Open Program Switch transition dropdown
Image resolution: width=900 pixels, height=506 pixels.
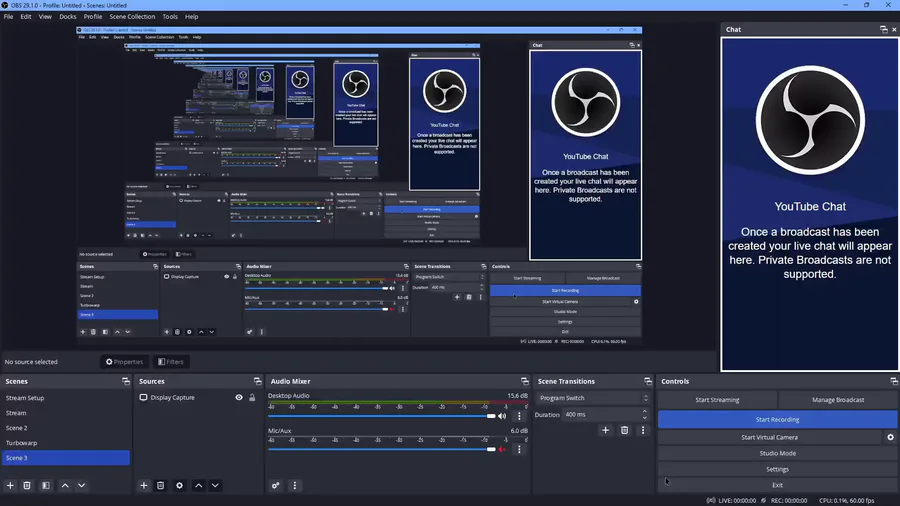click(593, 398)
